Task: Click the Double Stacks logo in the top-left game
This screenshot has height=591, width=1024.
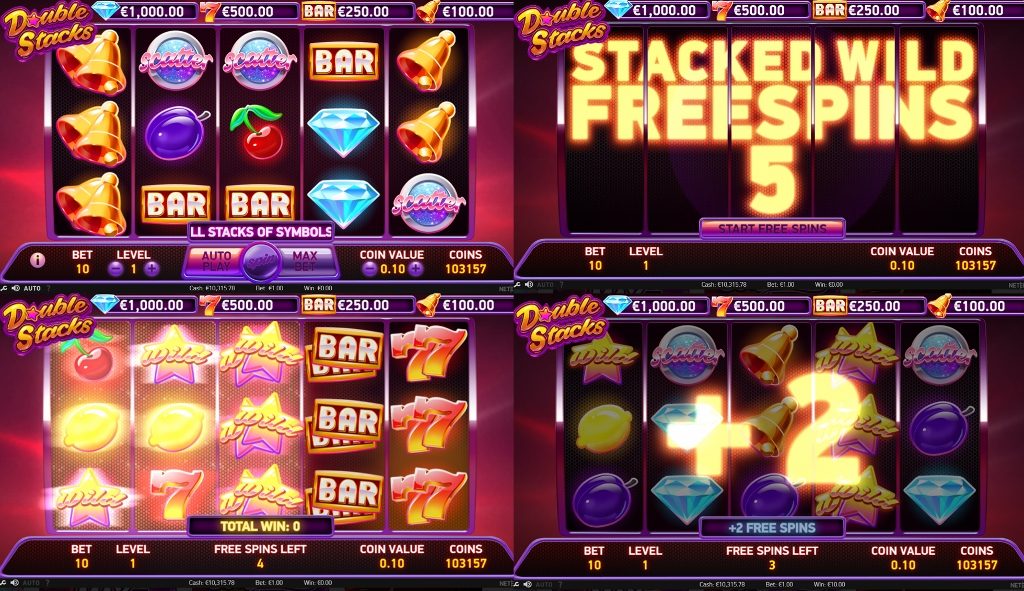Action: (49, 29)
